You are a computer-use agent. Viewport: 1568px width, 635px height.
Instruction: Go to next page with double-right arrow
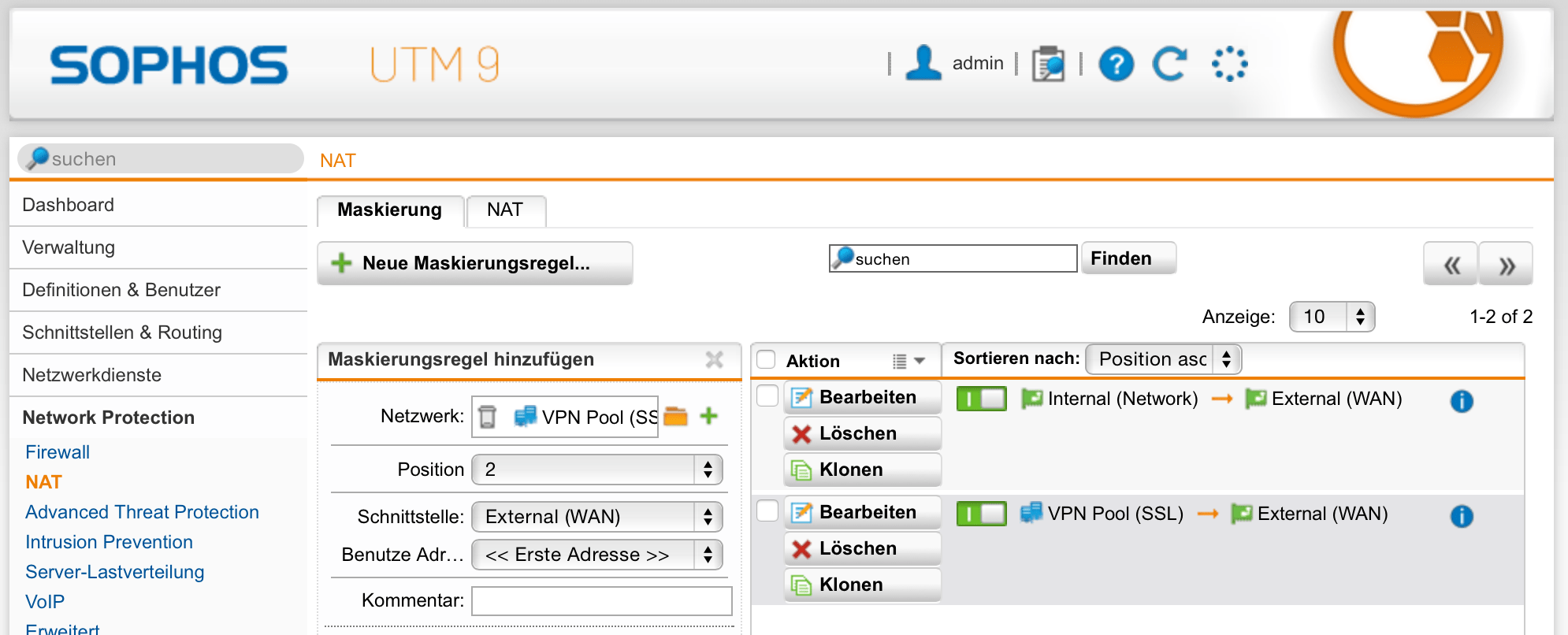pyautogui.click(x=1506, y=264)
